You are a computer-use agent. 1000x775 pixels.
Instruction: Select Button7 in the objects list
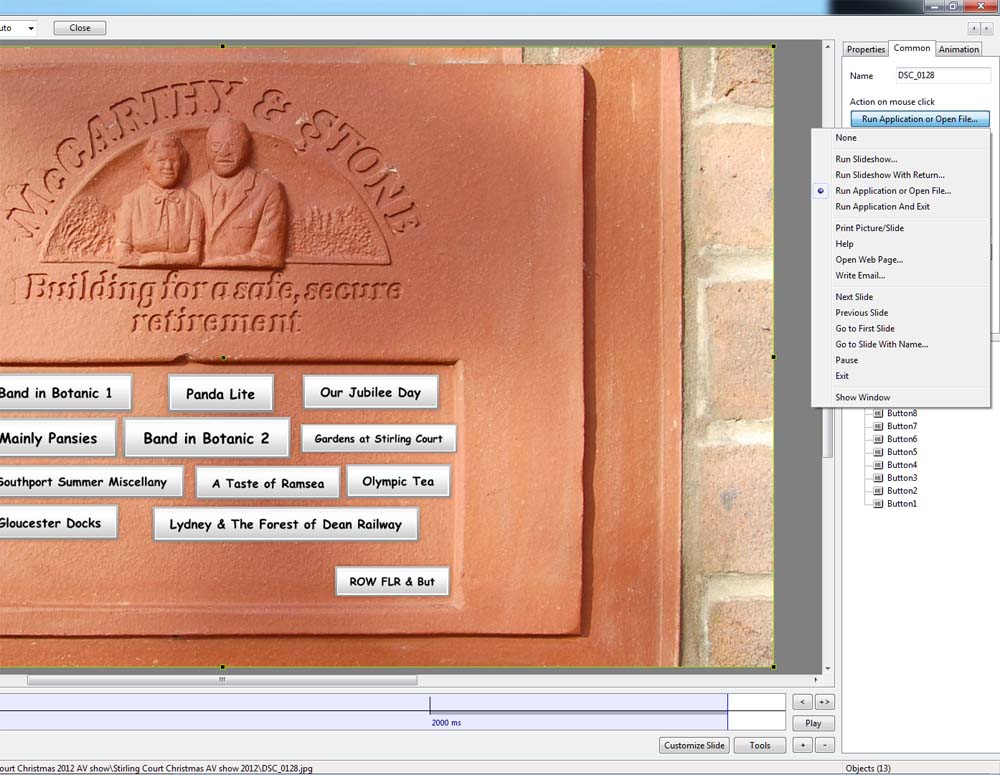(x=902, y=426)
